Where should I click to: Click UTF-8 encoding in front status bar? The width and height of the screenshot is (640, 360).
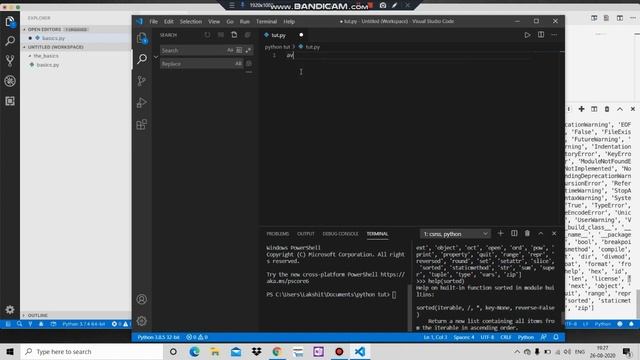487,337
